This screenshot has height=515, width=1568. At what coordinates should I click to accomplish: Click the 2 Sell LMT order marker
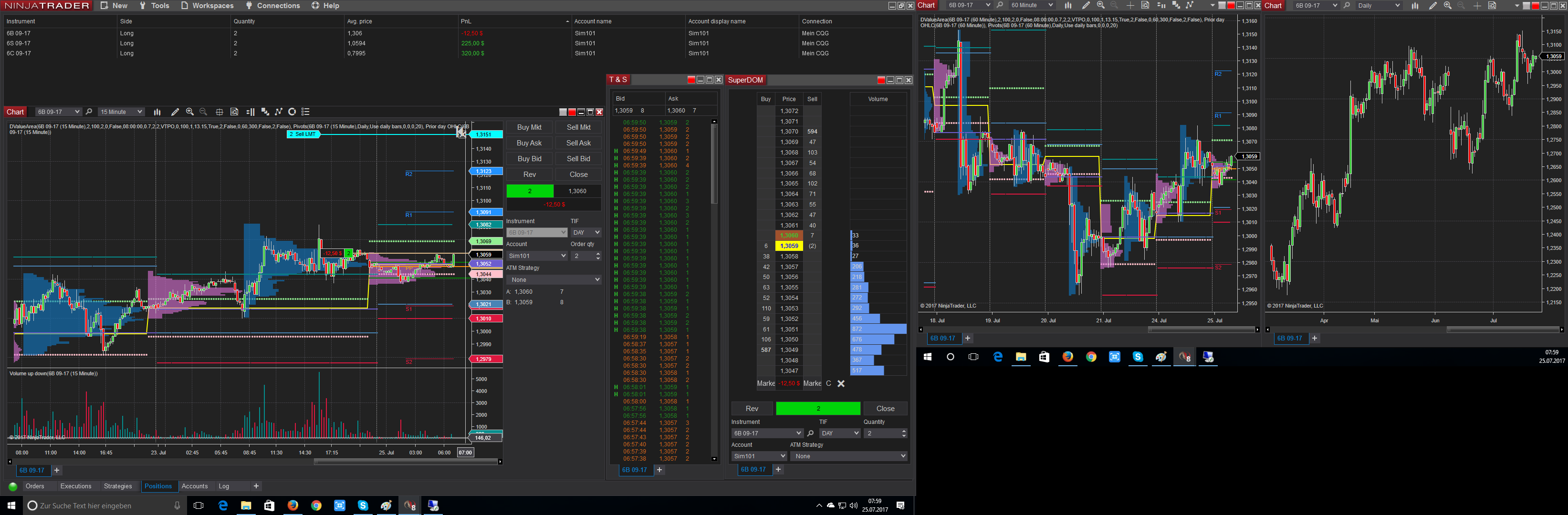click(x=303, y=134)
